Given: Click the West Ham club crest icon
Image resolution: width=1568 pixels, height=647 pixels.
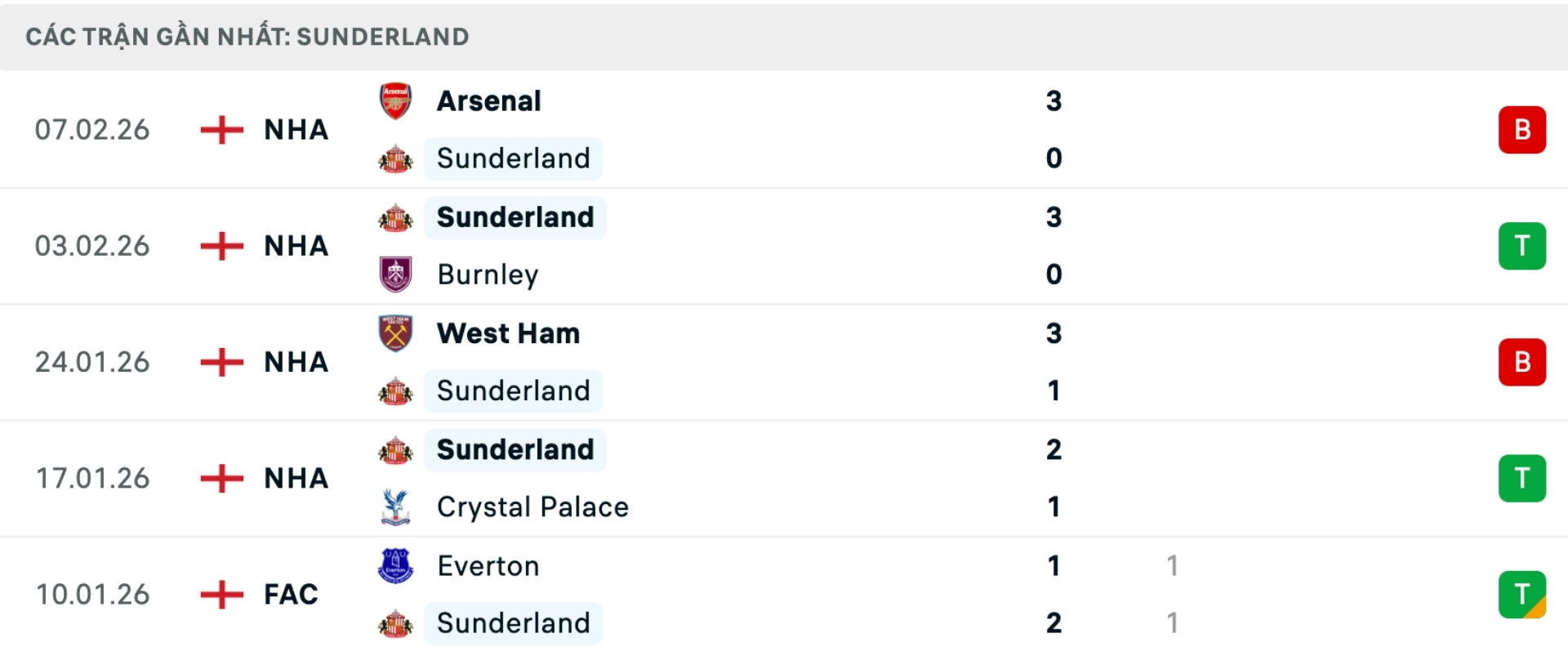Looking at the screenshot, I should tap(395, 333).
